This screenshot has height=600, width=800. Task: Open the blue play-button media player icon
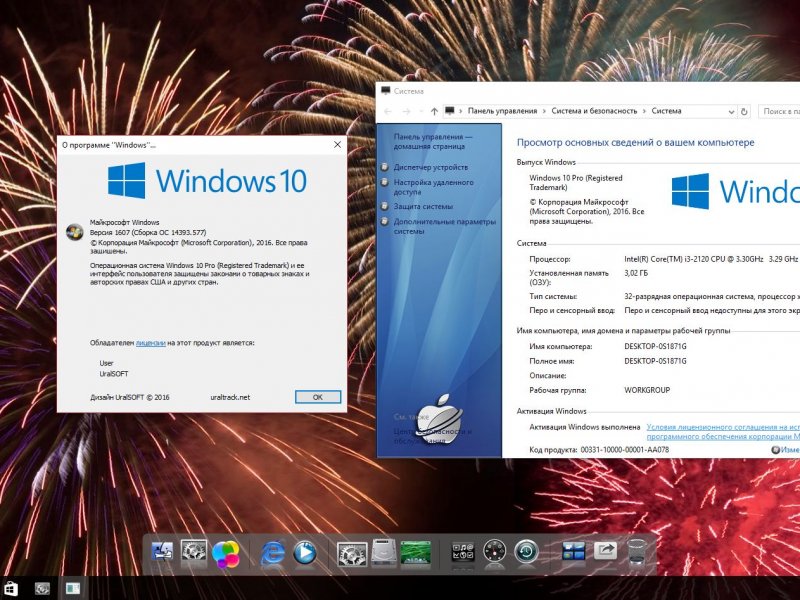[305, 553]
